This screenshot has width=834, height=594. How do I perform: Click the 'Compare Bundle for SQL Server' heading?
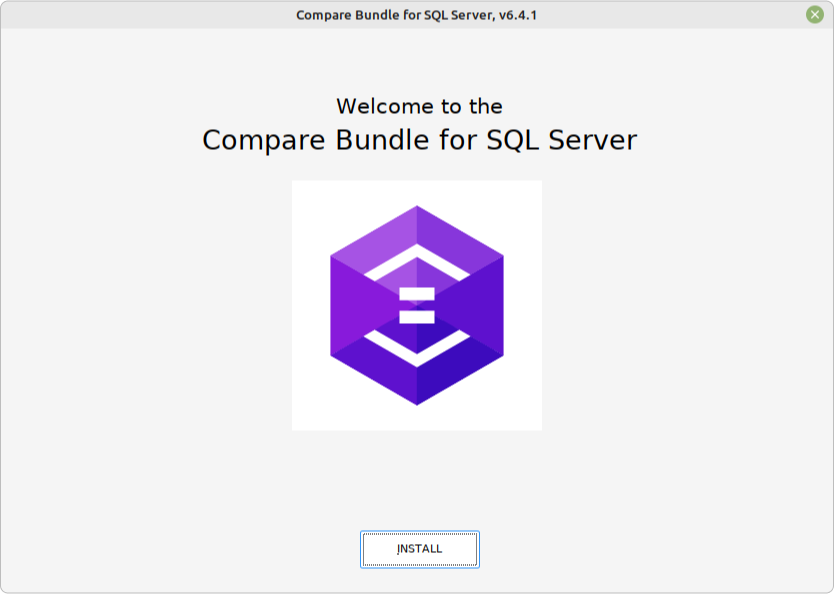pos(419,140)
